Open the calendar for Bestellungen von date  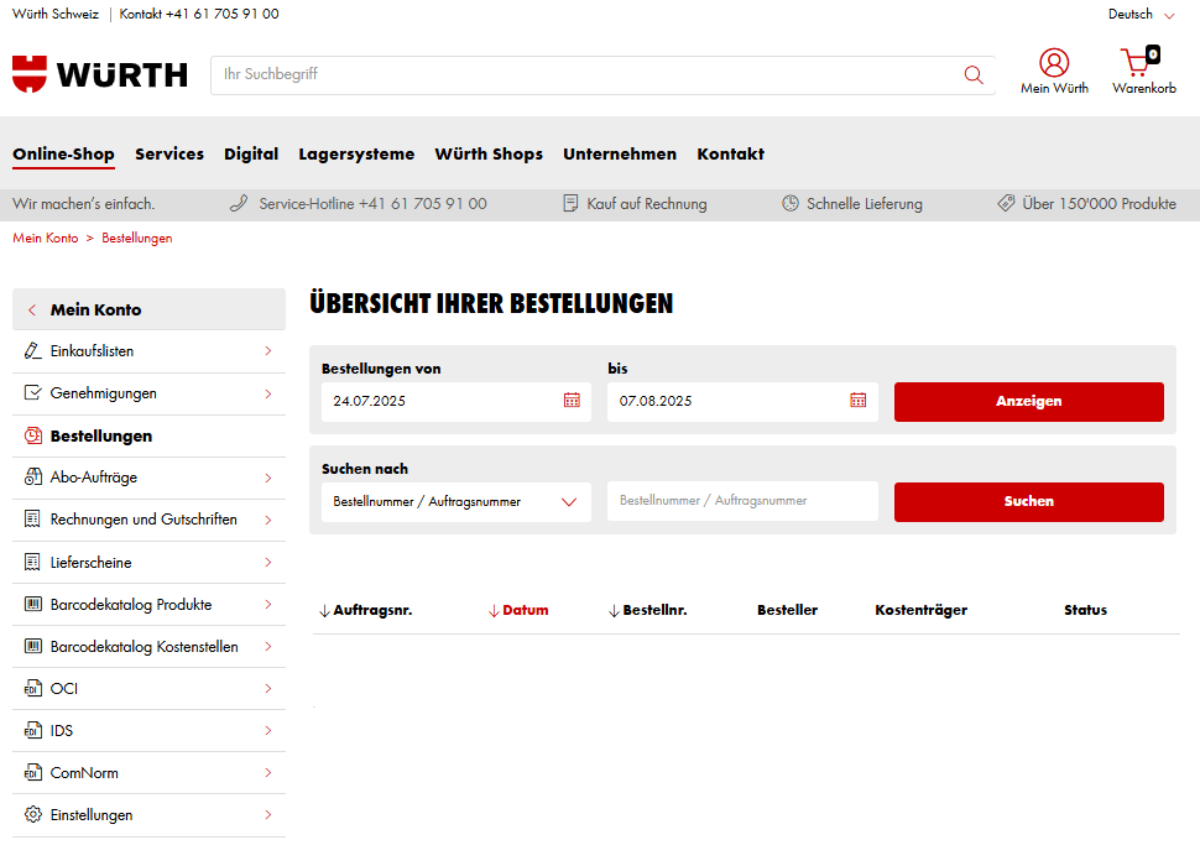[x=572, y=400]
